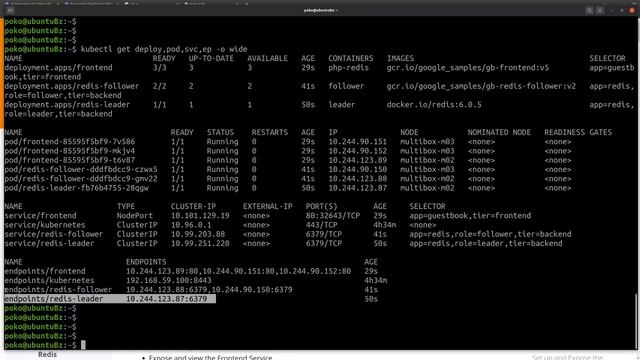Click selector app=redis,role=leader,tier=backend in the services table
Viewport: 640px width, 360px height.
tap(486, 243)
